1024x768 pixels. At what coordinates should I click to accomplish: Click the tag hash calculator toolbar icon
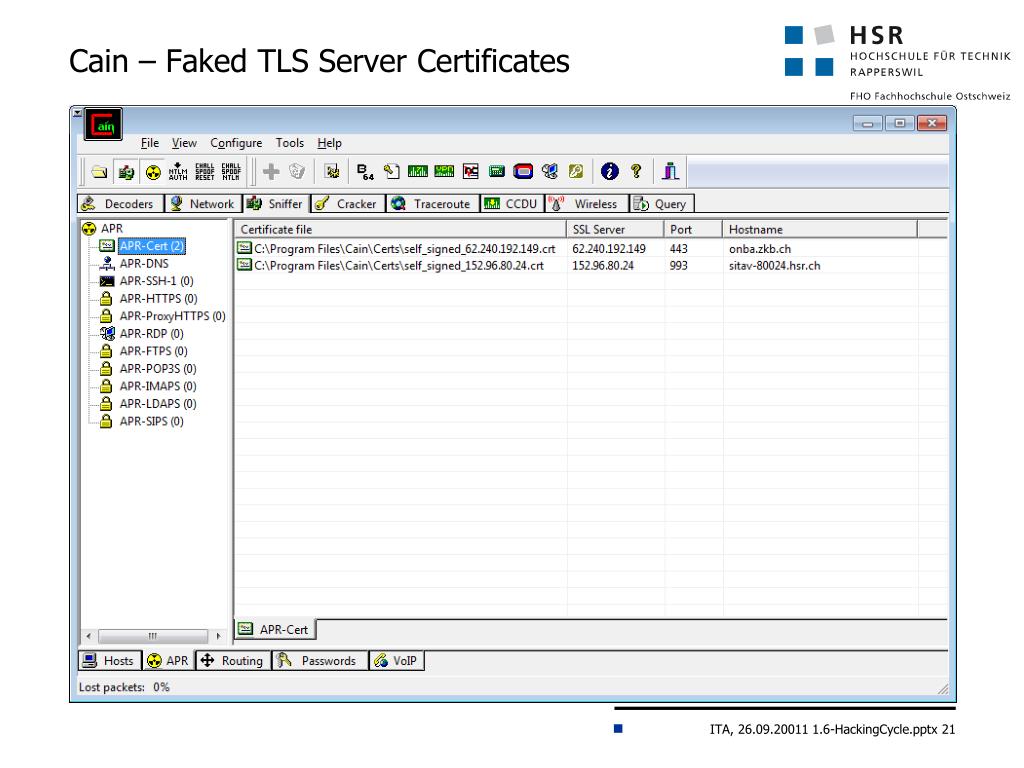tap(391, 171)
